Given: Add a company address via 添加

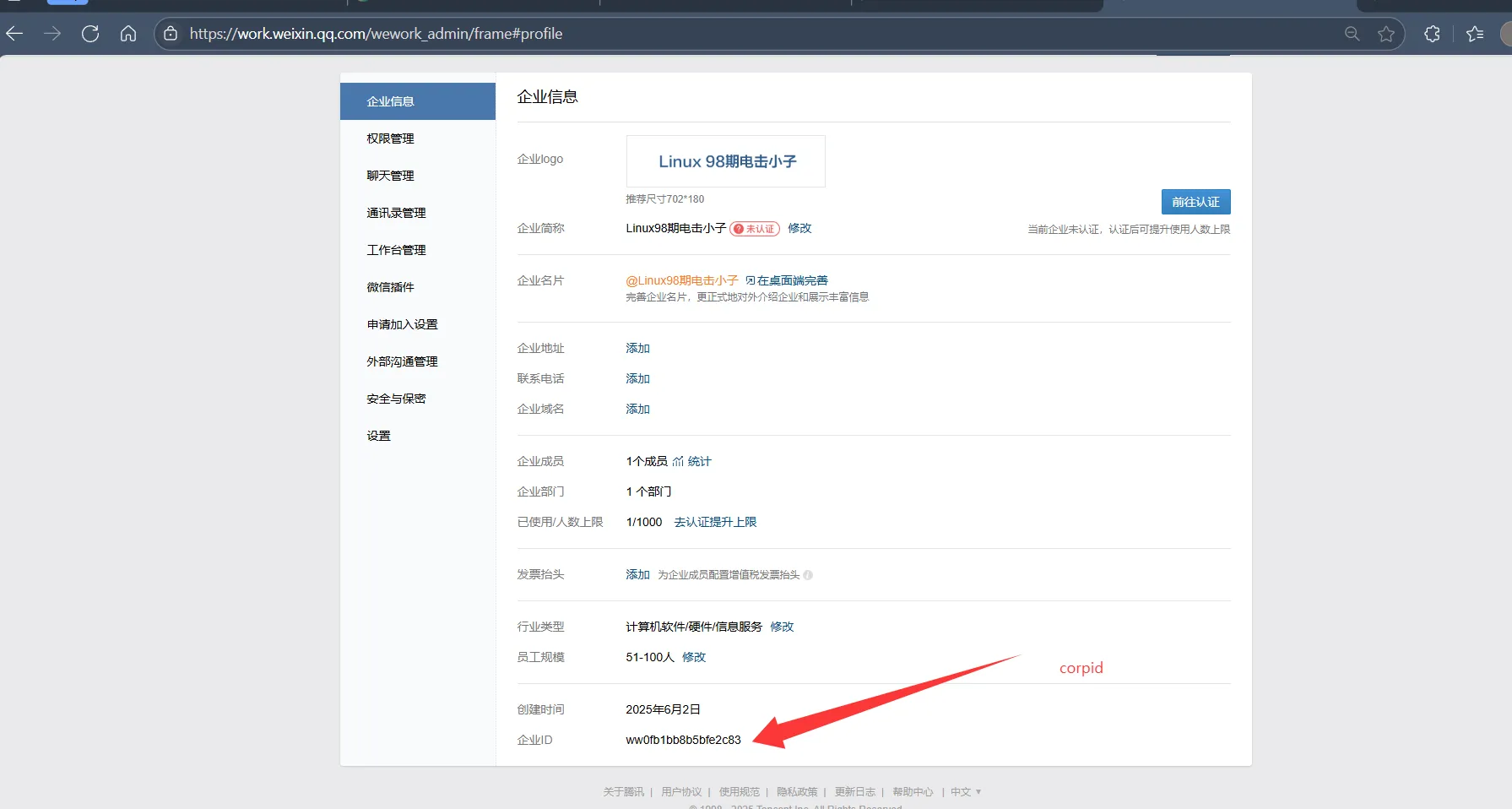Looking at the screenshot, I should tap(637, 348).
